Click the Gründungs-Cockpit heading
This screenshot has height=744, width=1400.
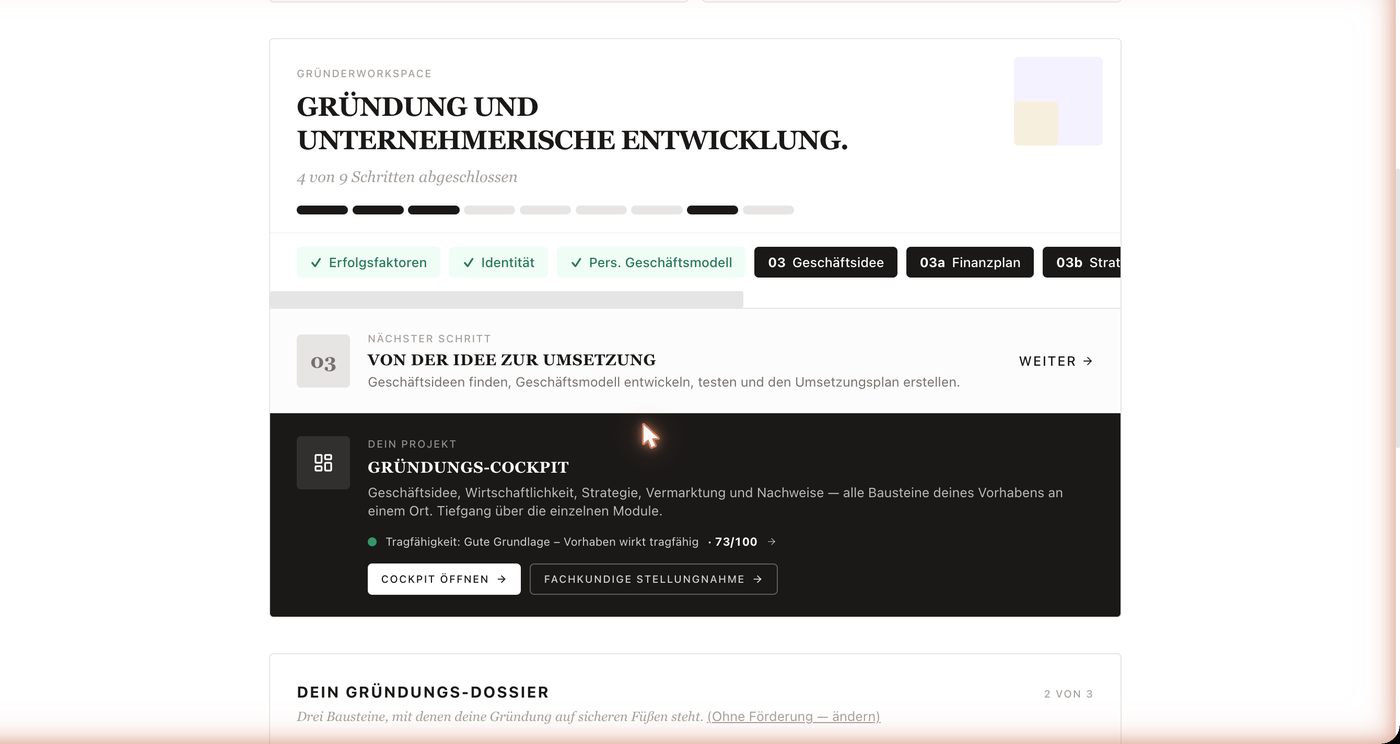[x=468, y=467]
